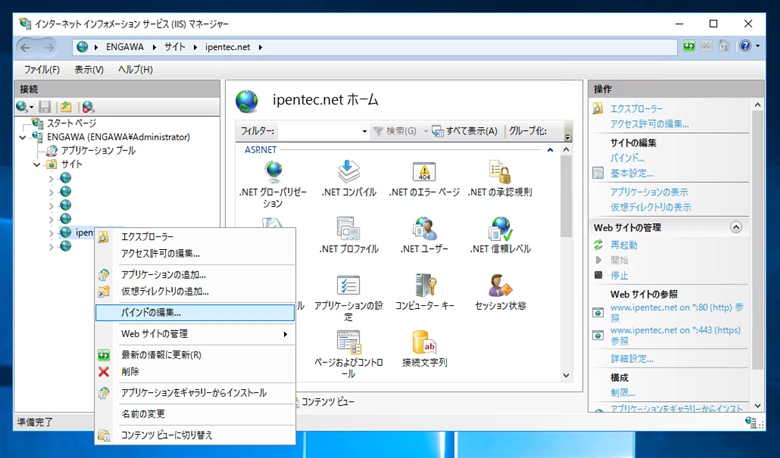This screenshot has height=458, width=780.
Task: Click the save icon in 接続 toolbar
Action: click(x=45, y=106)
